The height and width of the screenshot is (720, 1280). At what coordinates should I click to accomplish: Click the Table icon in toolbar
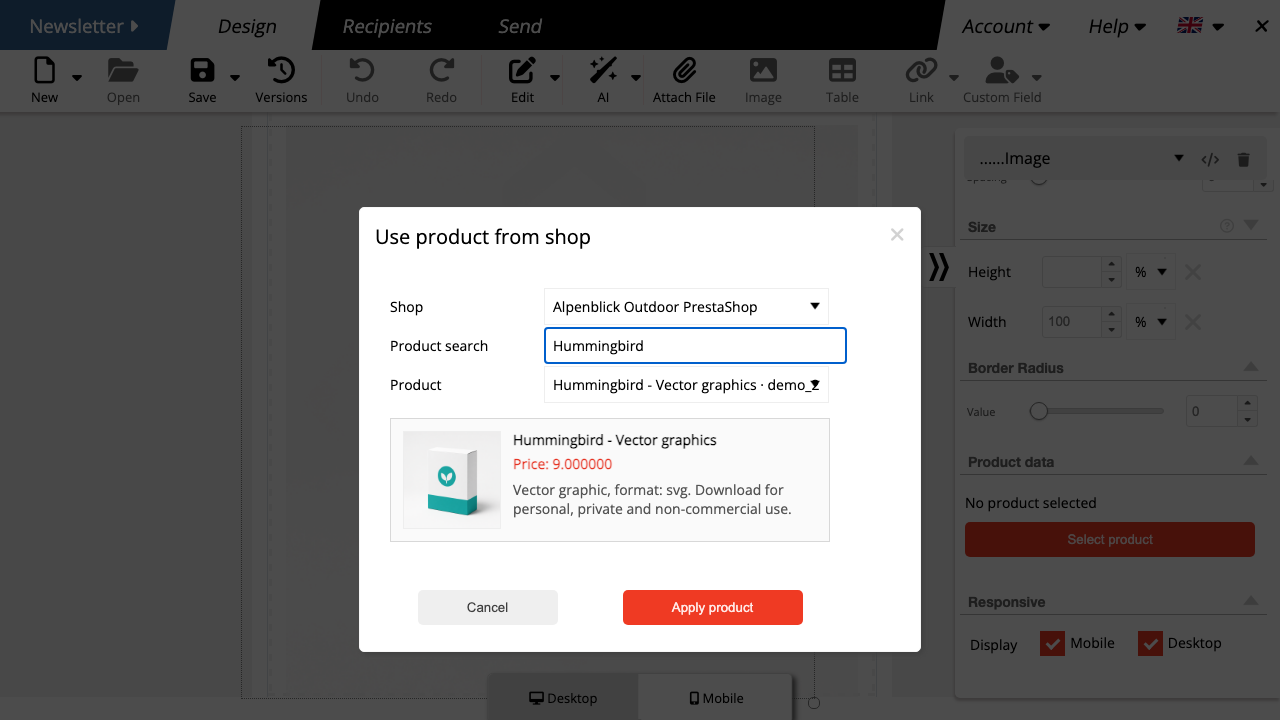(x=842, y=71)
